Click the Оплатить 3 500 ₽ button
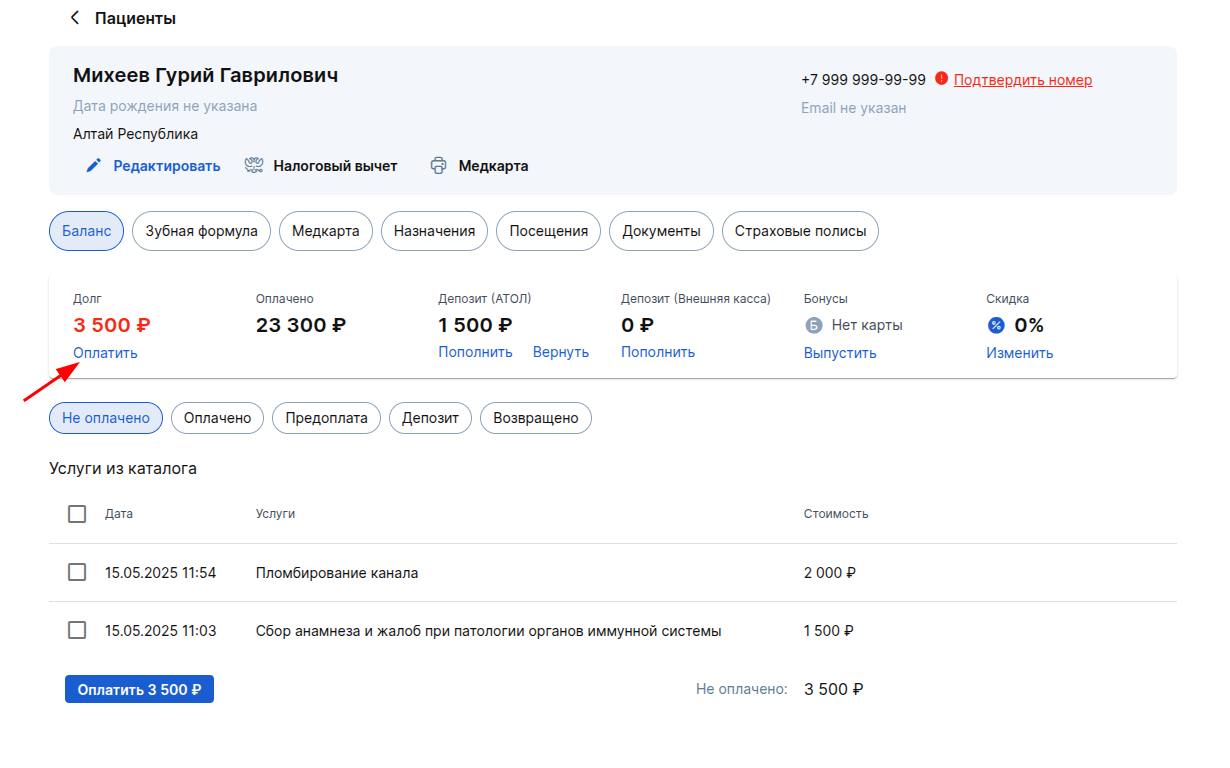 pos(139,689)
